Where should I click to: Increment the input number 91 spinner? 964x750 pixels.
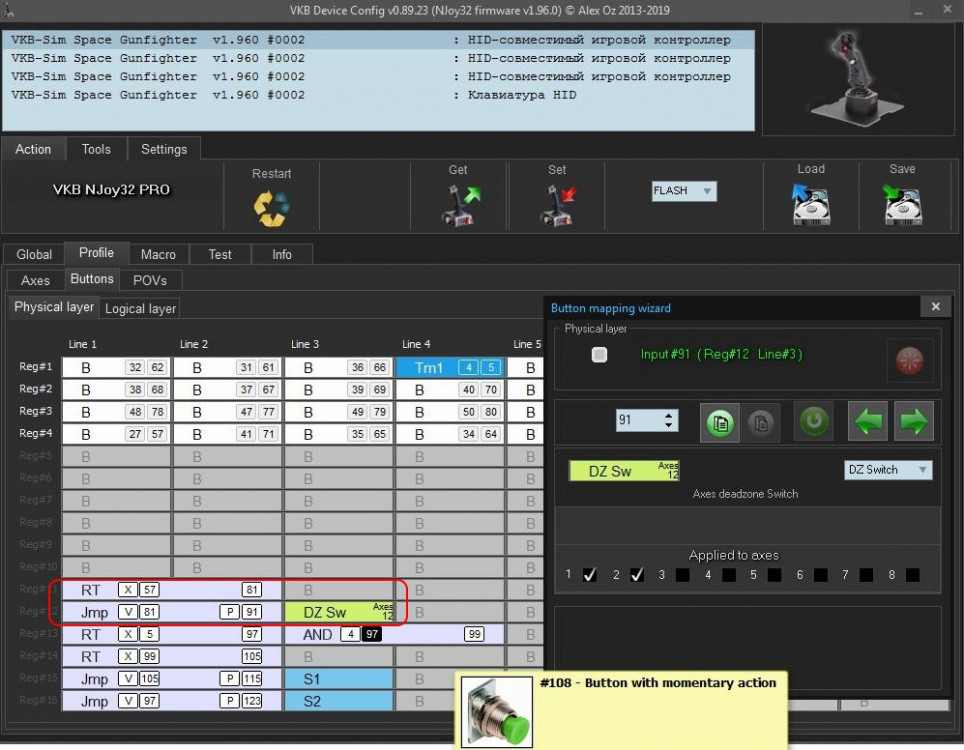tap(668, 415)
